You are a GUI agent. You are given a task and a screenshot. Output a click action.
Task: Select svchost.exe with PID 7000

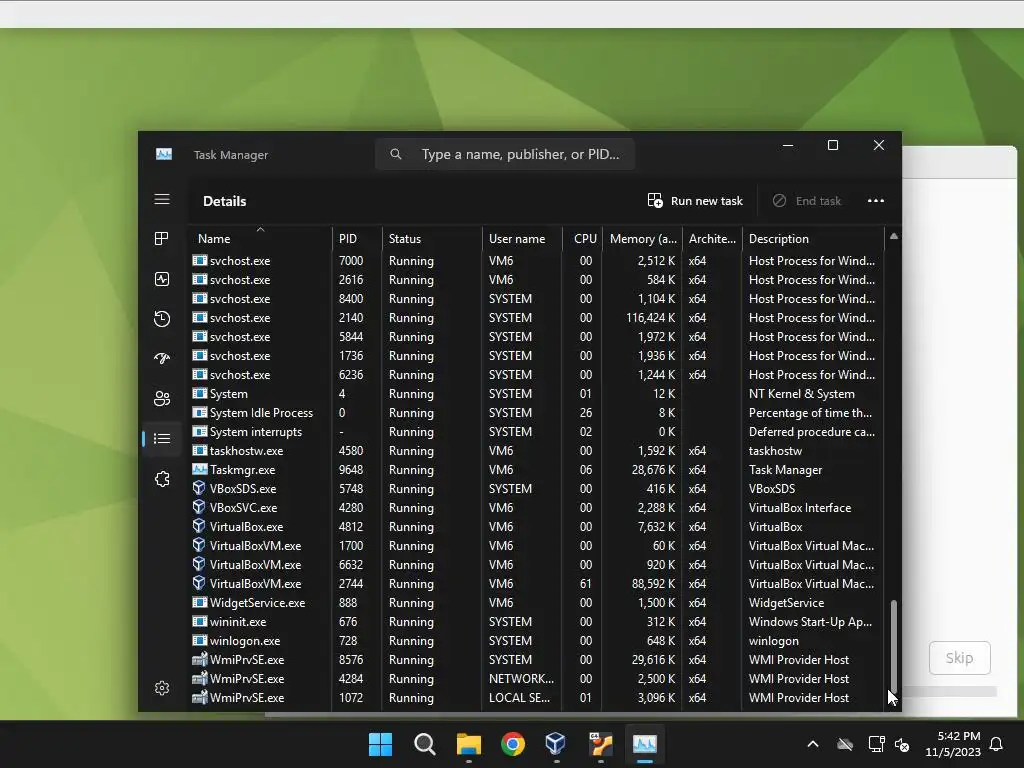pos(536,261)
